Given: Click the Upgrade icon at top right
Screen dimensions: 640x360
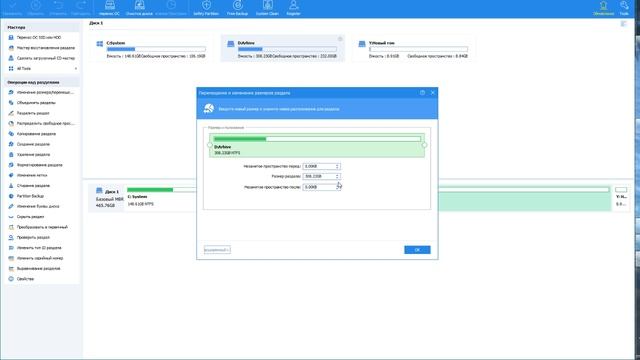Looking at the screenshot, I should 603,8.
